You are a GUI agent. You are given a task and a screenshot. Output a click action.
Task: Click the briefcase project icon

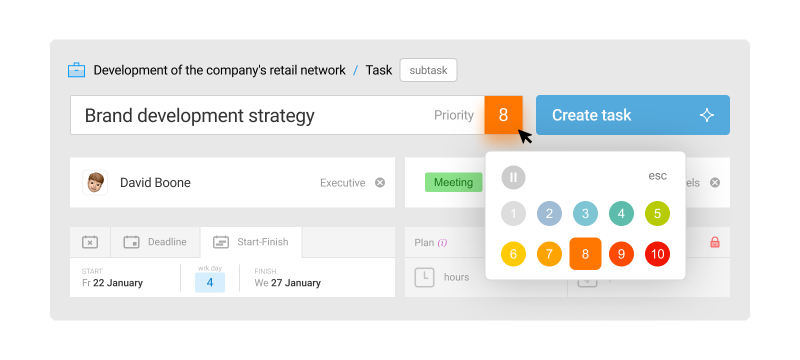pos(77,70)
